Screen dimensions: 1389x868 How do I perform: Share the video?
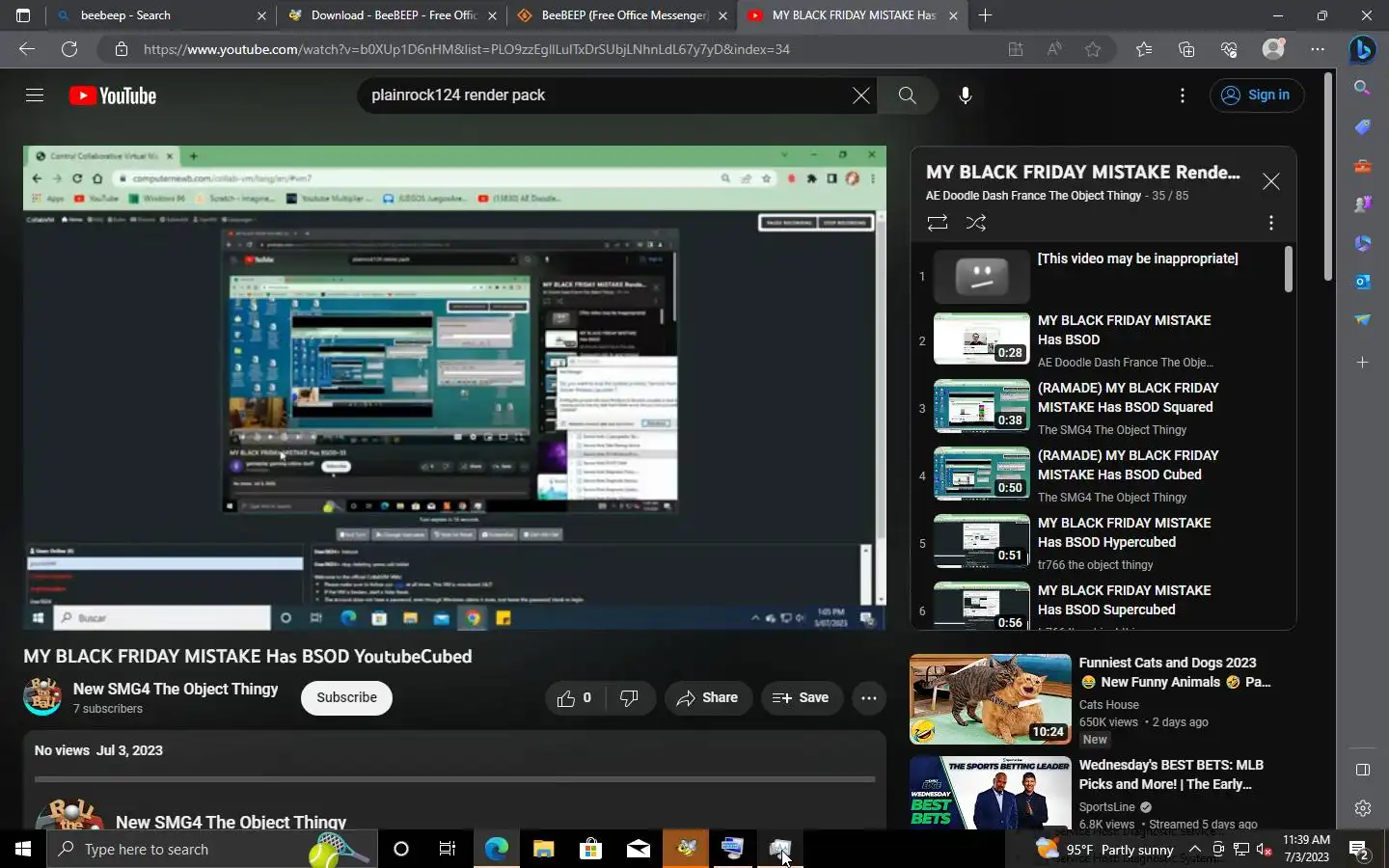(x=707, y=697)
